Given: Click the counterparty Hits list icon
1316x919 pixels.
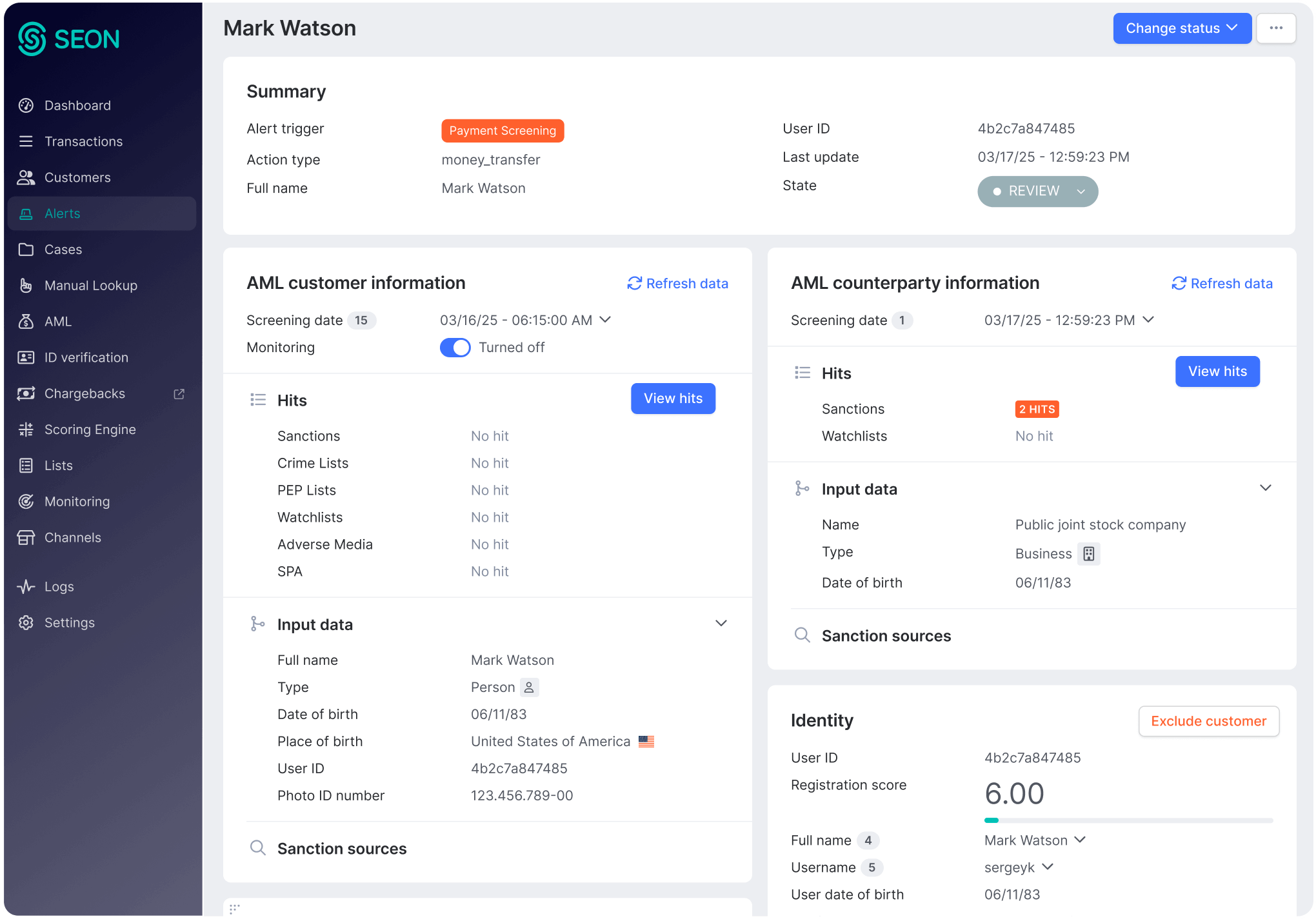Looking at the screenshot, I should coord(803,373).
